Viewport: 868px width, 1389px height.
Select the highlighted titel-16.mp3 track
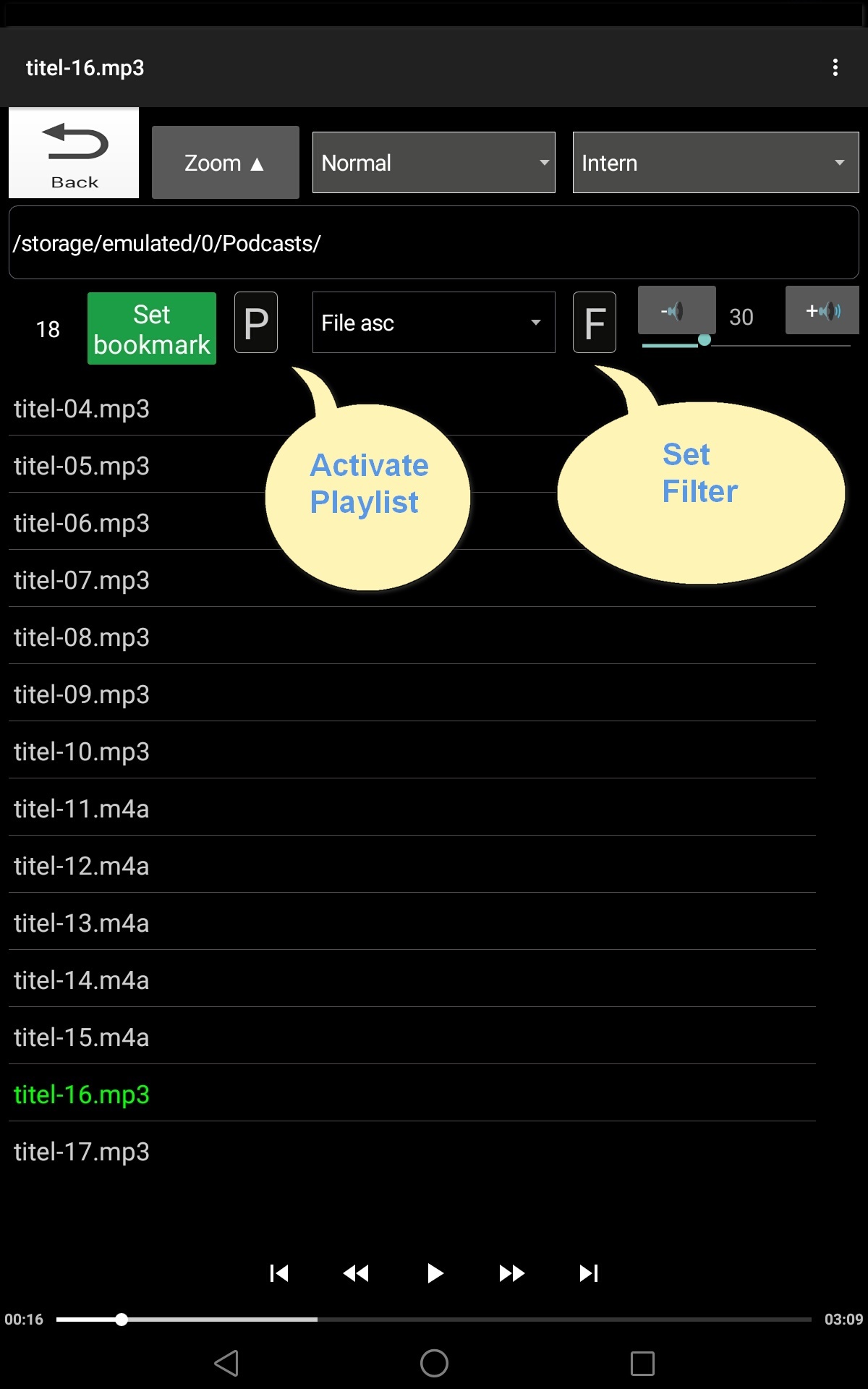point(412,1094)
